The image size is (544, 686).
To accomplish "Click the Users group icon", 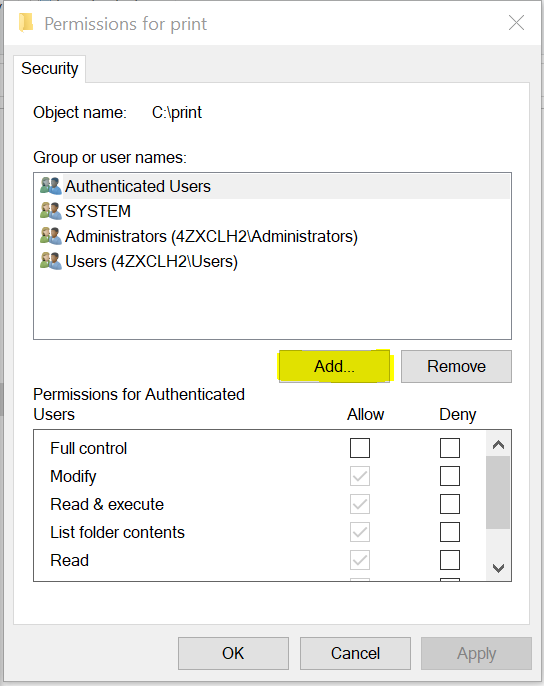I will [x=50, y=261].
